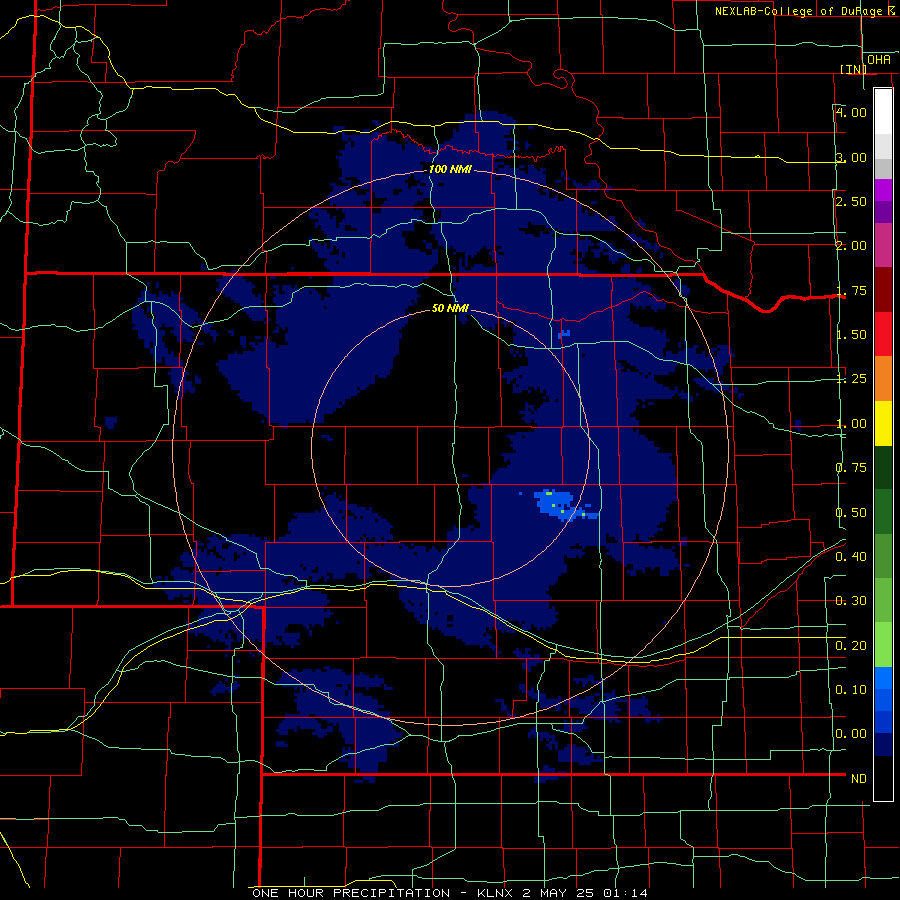
Task: Click the 0.40 legend value
Action: [x=851, y=557]
